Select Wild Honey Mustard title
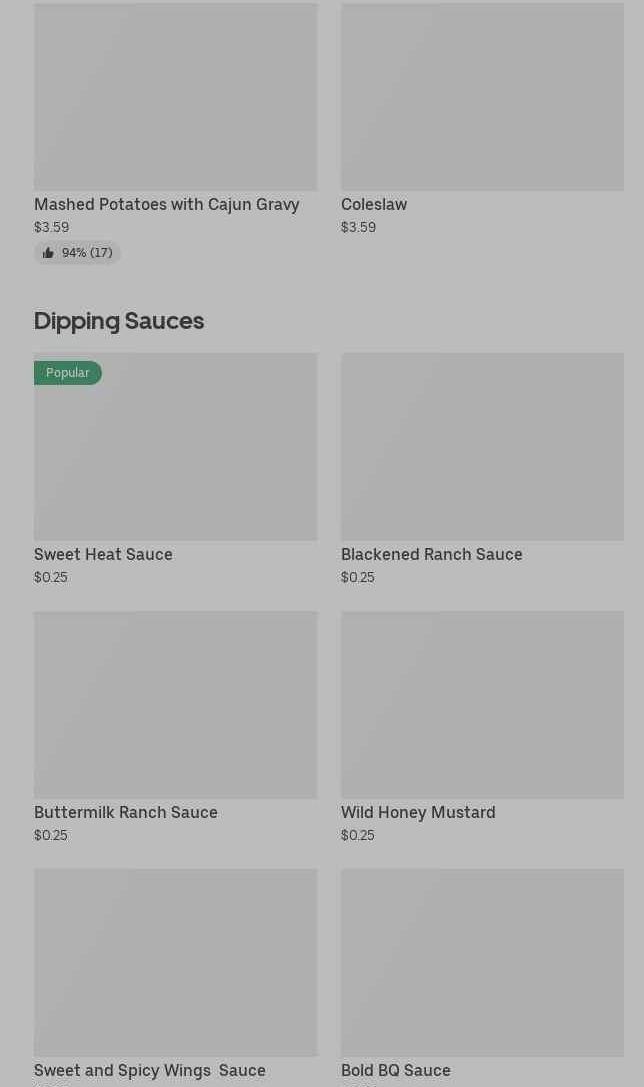The image size is (644, 1087). pos(418,812)
